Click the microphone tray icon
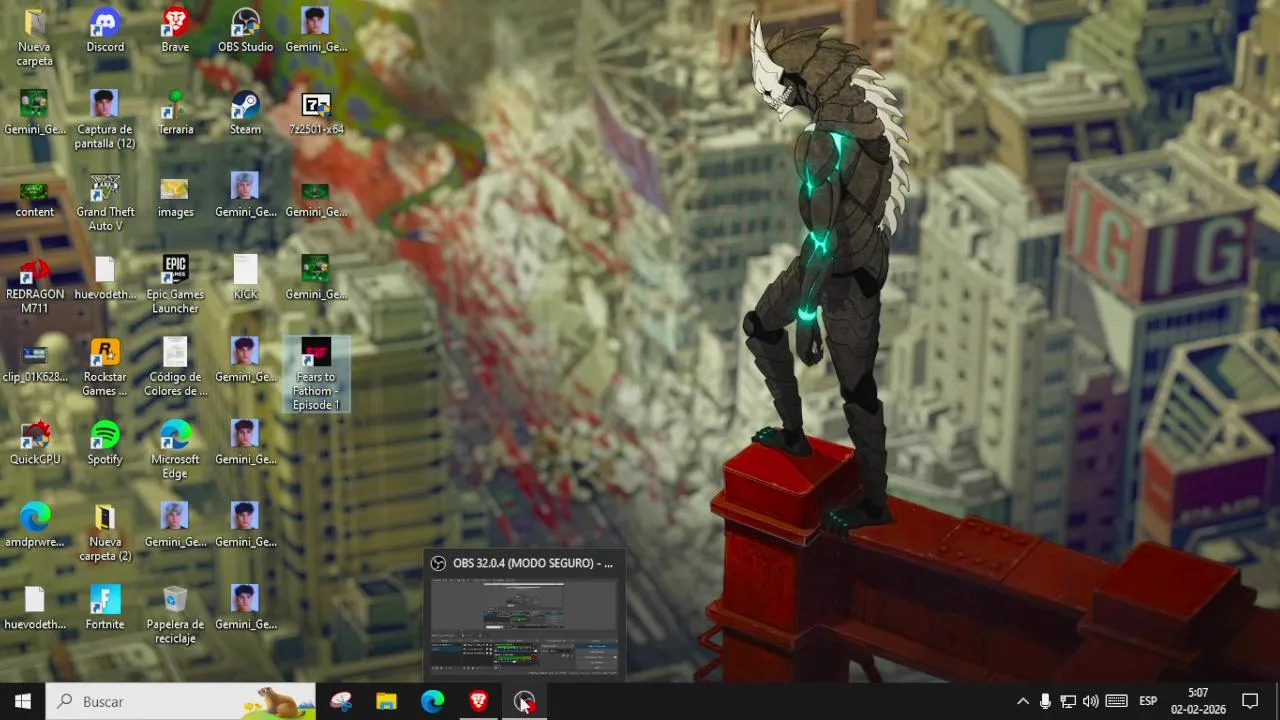The width and height of the screenshot is (1280, 720). click(x=1045, y=701)
